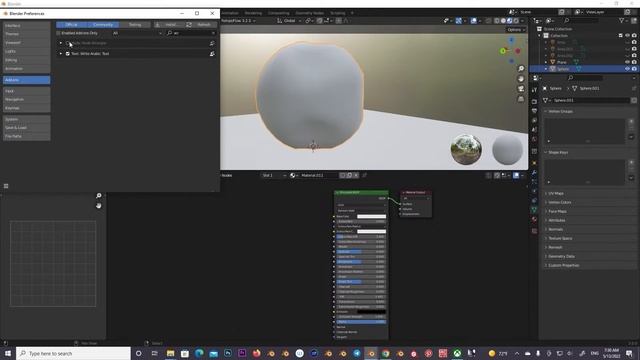
Task: Expand the Custom Properties panel
Action: point(588,265)
